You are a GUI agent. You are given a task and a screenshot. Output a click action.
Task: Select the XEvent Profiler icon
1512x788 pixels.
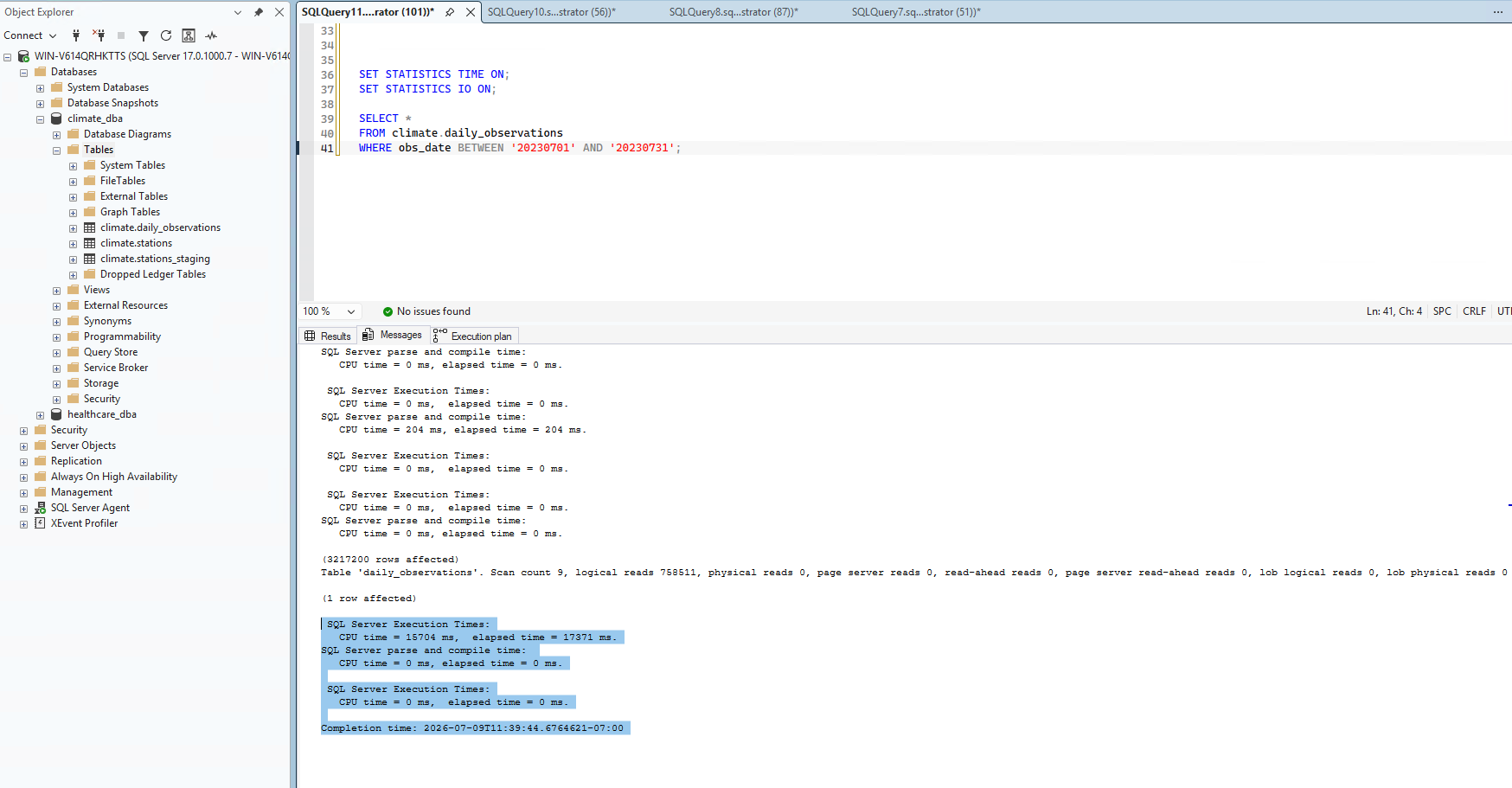(x=40, y=523)
